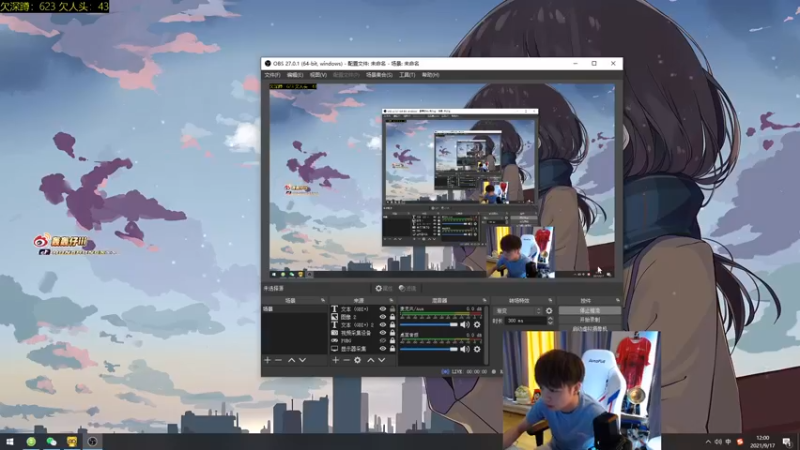Select the scene entry in Scenes list
Screen dimensions: 800x450
click(294, 309)
